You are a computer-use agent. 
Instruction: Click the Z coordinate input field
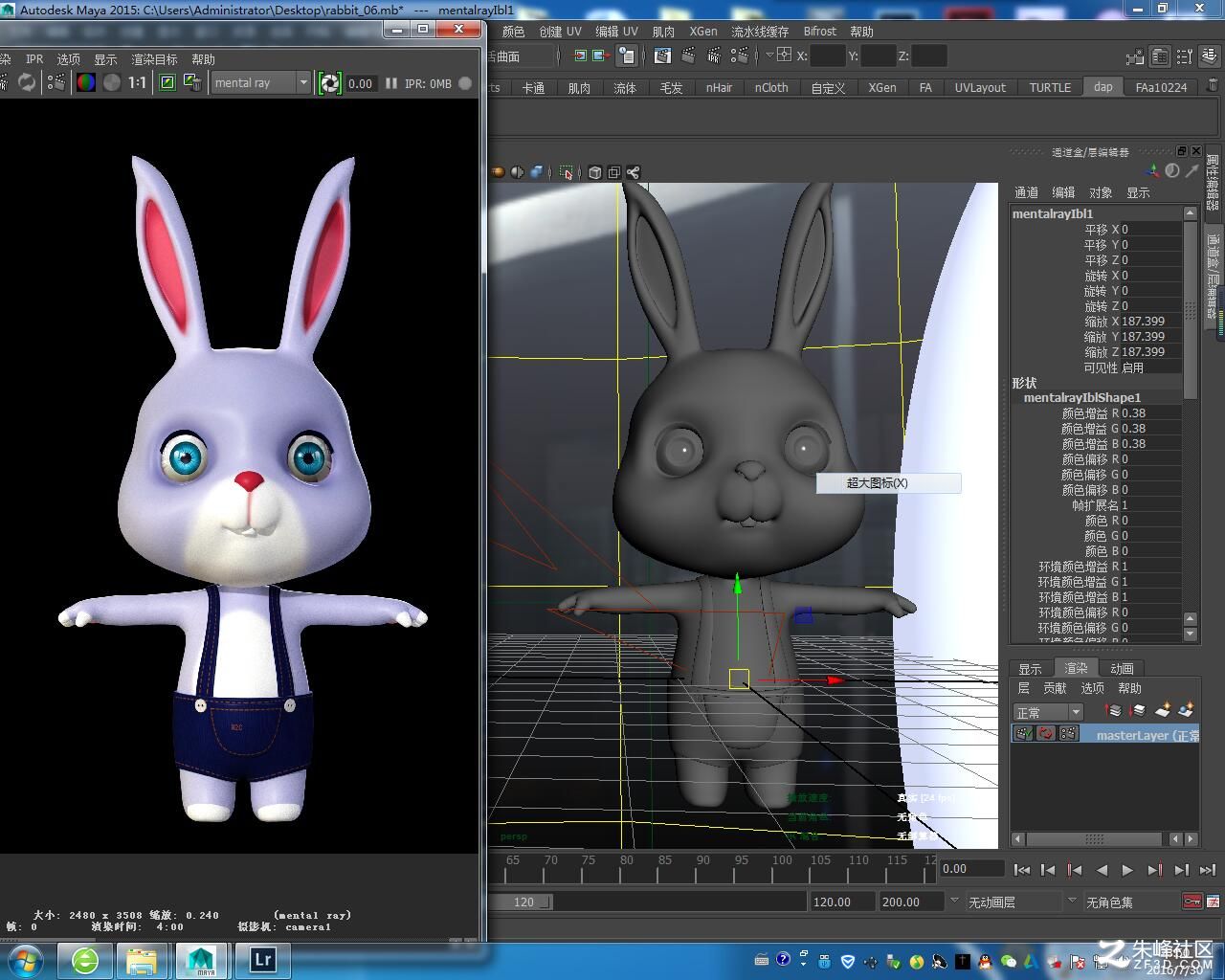(929, 56)
